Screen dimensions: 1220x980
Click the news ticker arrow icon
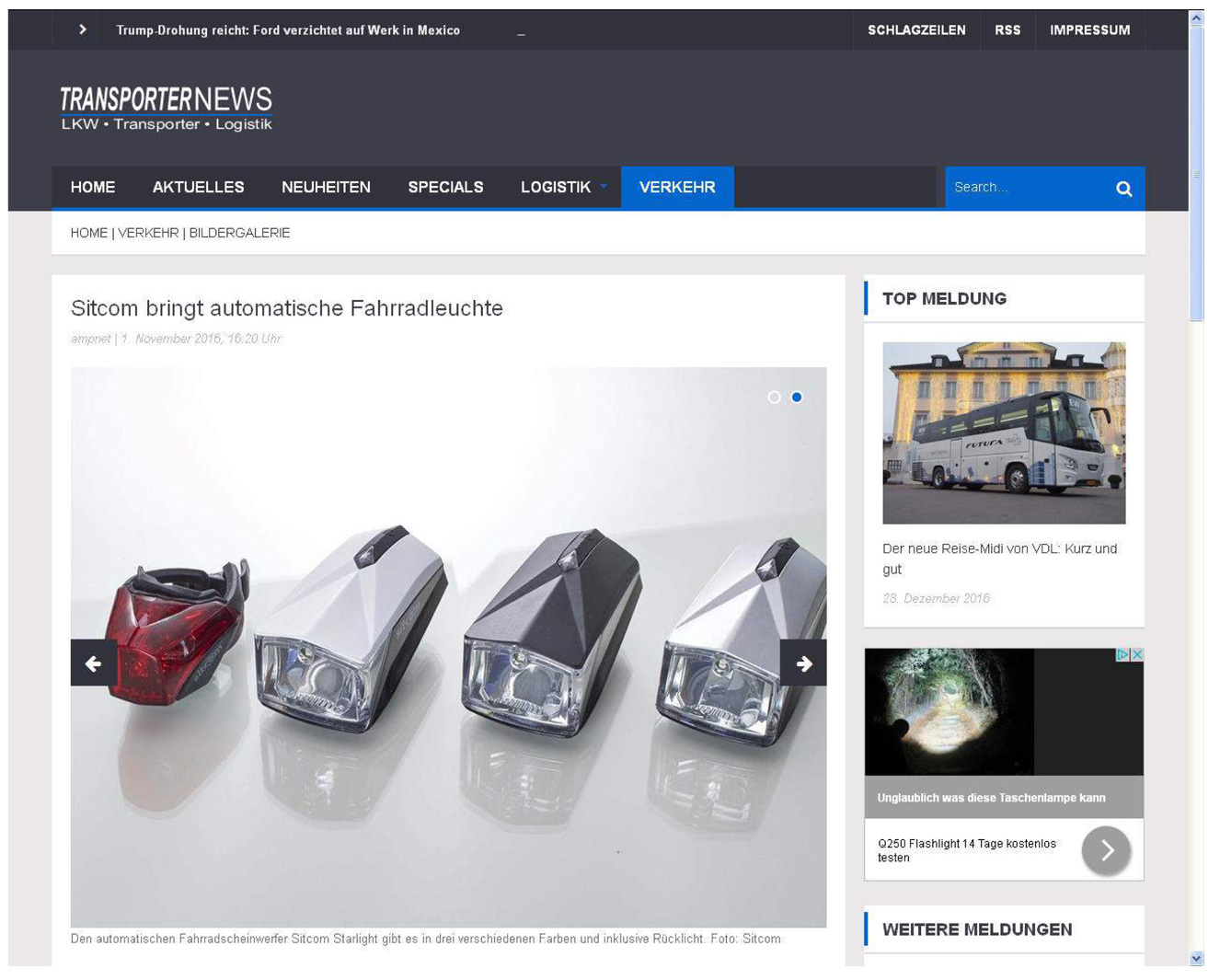click(83, 29)
